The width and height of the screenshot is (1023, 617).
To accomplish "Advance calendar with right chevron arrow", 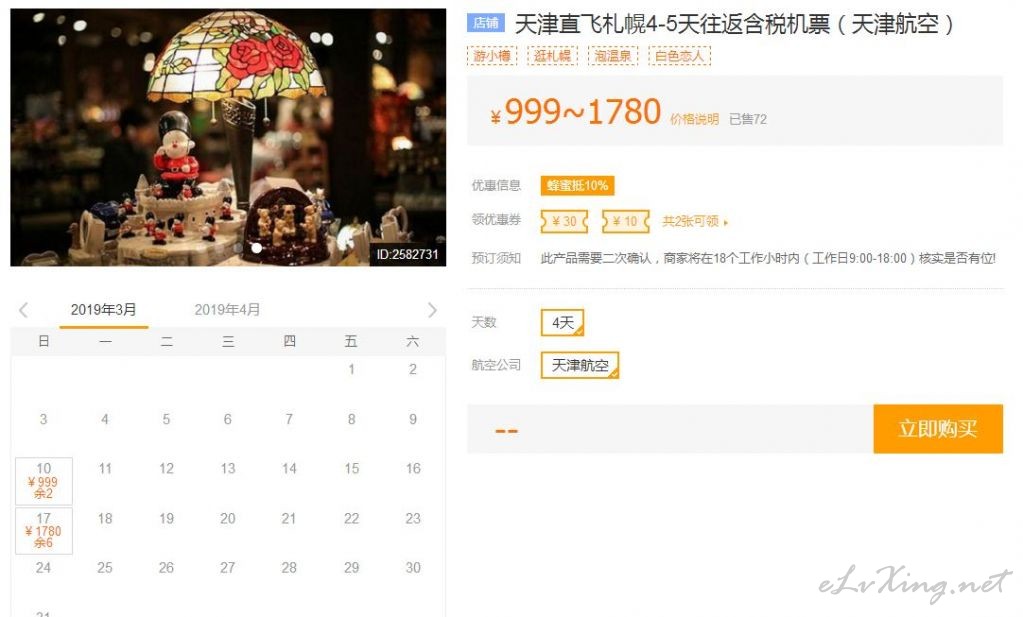I will [432, 310].
